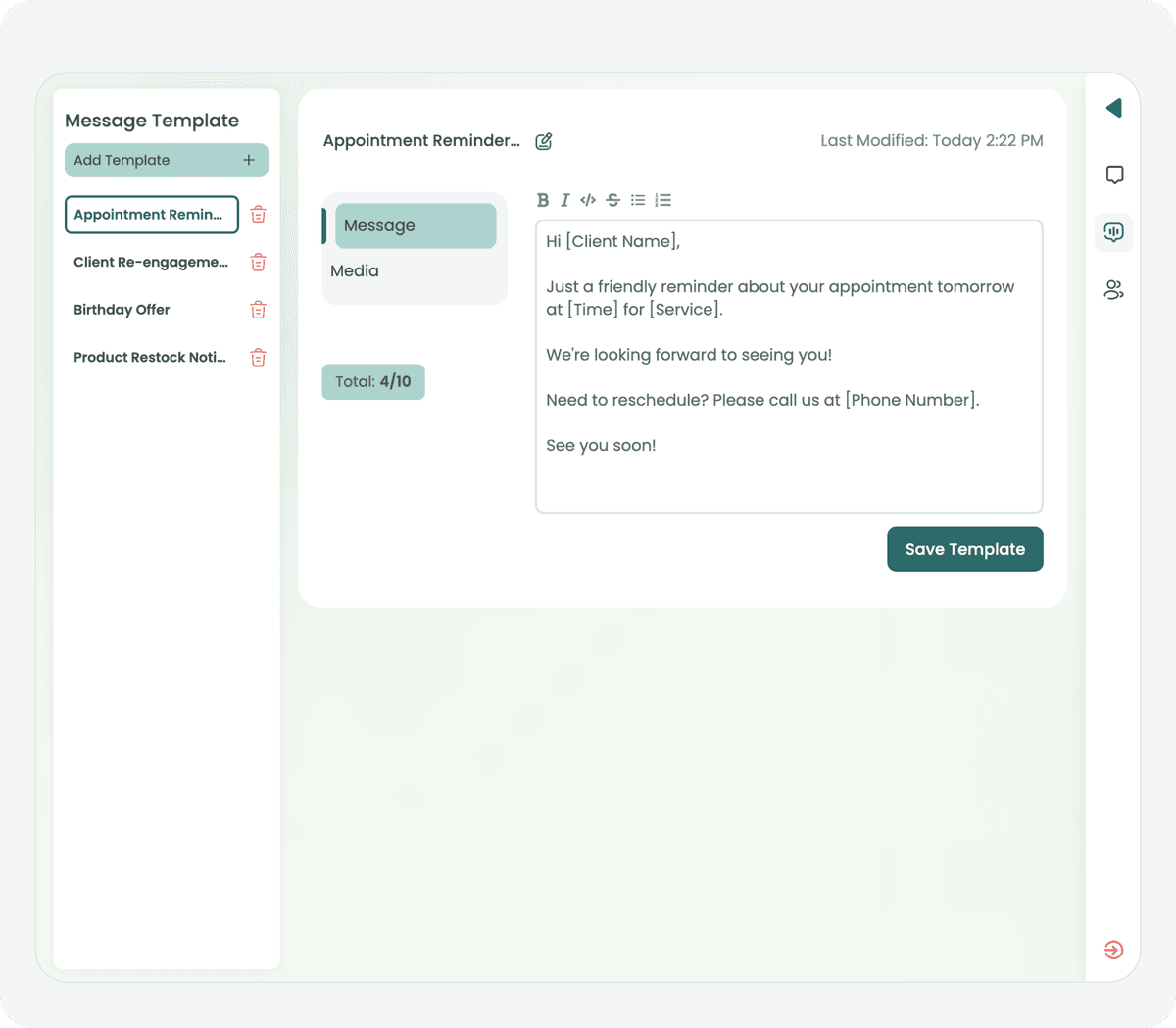Create a bulleted list in the message
1176x1028 pixels.
(638, 199)
